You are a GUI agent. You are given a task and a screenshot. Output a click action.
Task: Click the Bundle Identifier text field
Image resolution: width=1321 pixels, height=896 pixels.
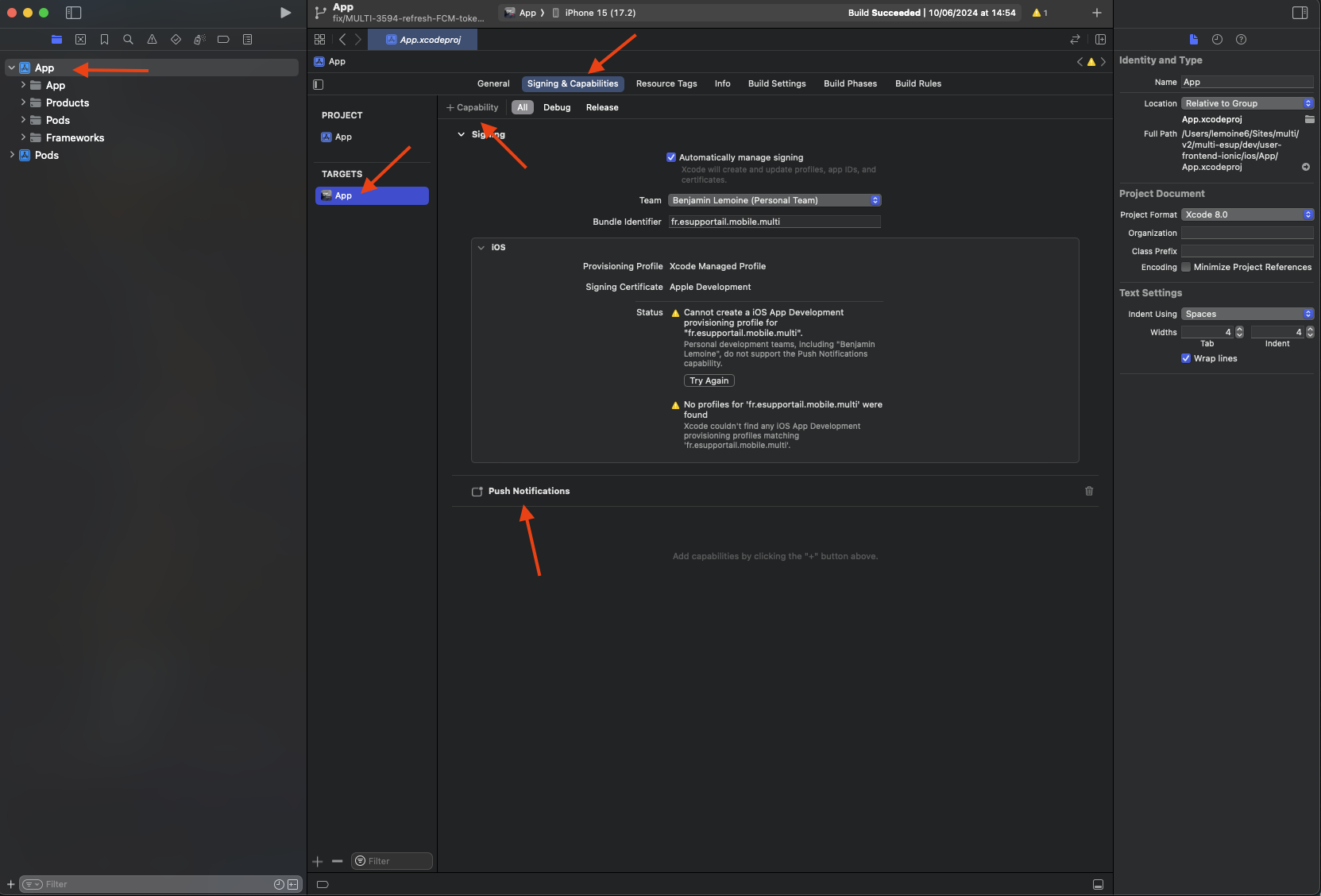coord(774,222)
